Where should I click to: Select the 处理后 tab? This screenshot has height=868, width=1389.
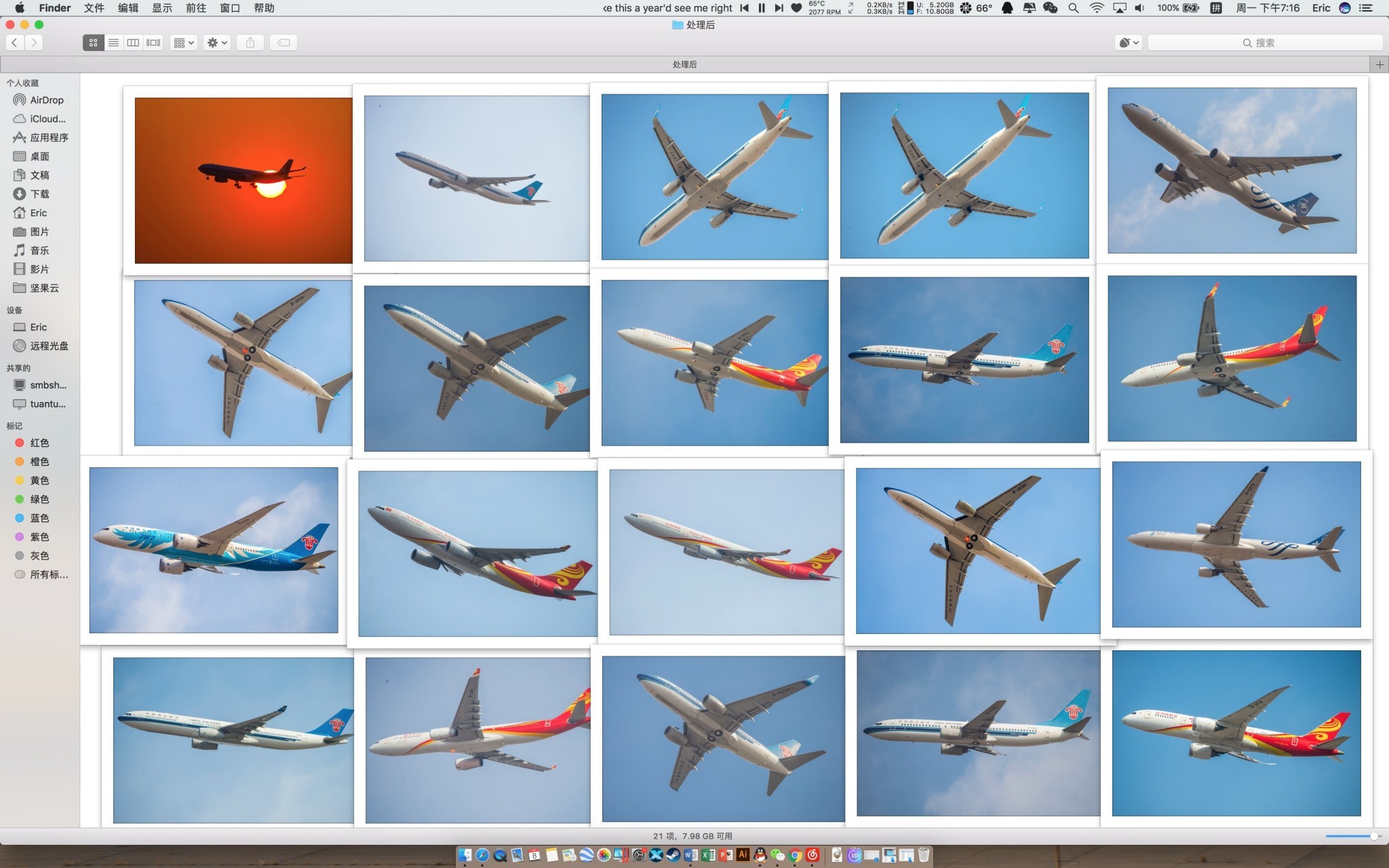684,64
